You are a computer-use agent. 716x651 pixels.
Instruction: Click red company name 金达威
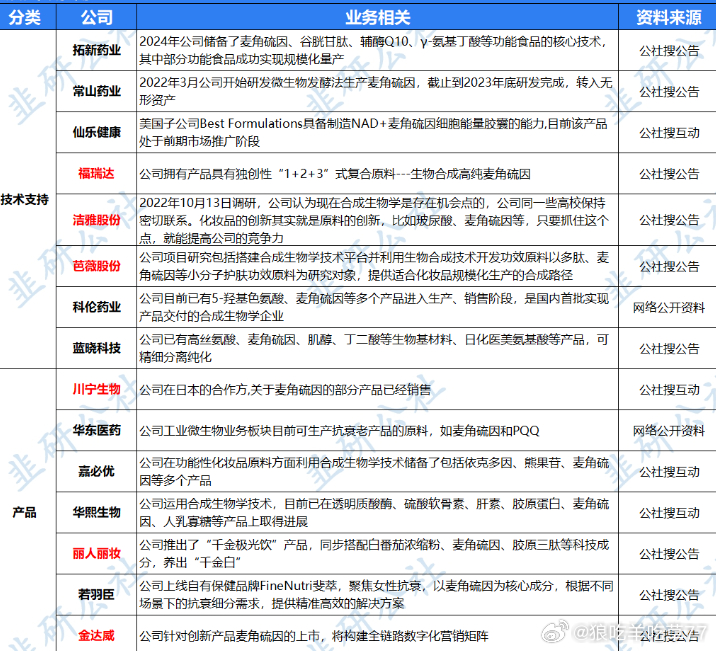click(x=96, y=635)
